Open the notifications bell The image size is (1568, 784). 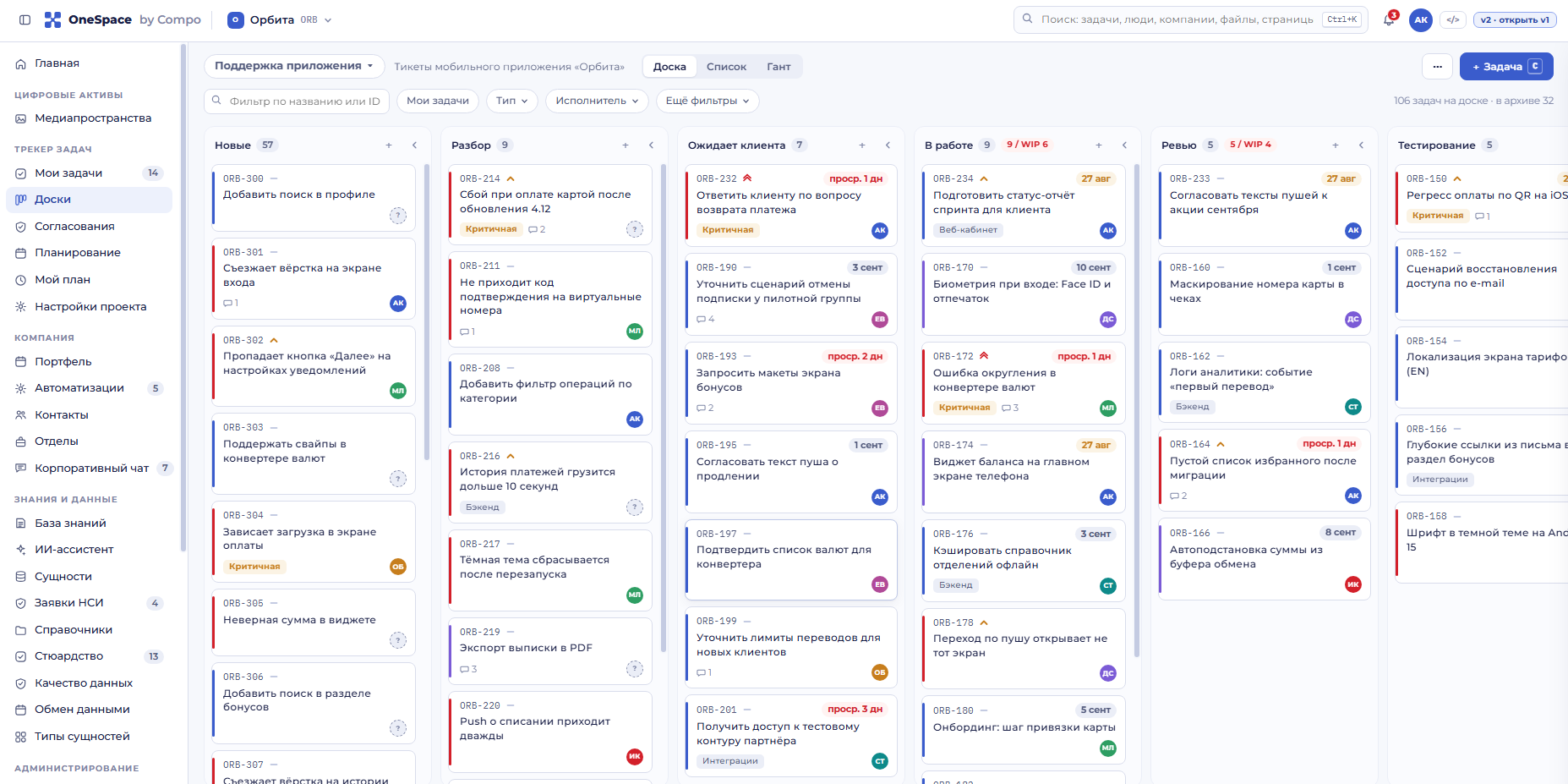pyautogui.click(x=1389, y=19)
